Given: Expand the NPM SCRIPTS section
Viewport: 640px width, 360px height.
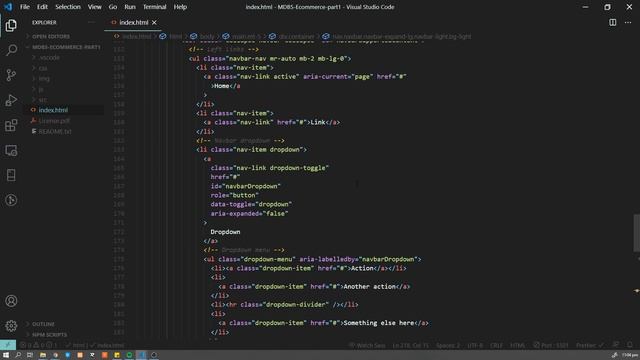Looking at the screenshot, I should click(x=49, y=335).
